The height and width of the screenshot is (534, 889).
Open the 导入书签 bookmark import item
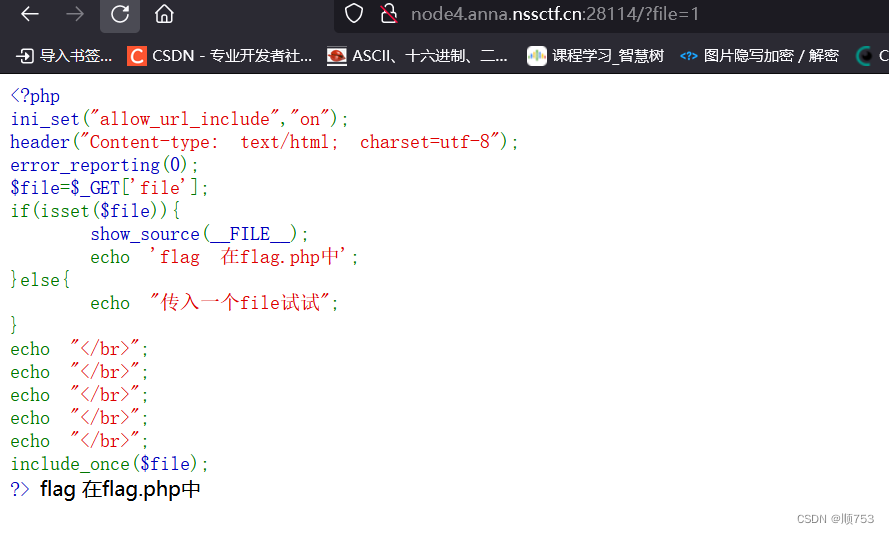point(64,56)
